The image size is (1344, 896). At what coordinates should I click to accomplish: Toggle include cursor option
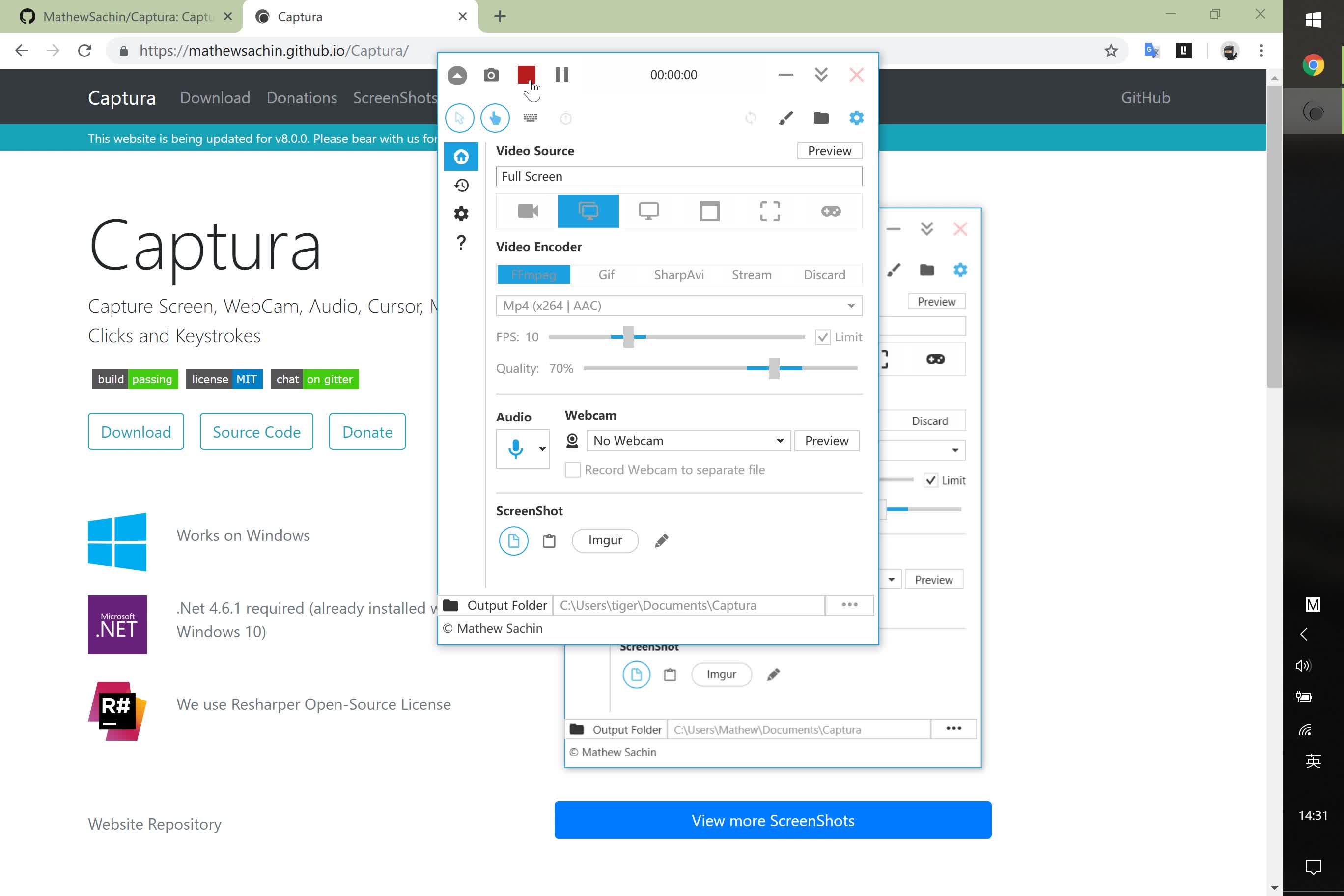(459, 118)
